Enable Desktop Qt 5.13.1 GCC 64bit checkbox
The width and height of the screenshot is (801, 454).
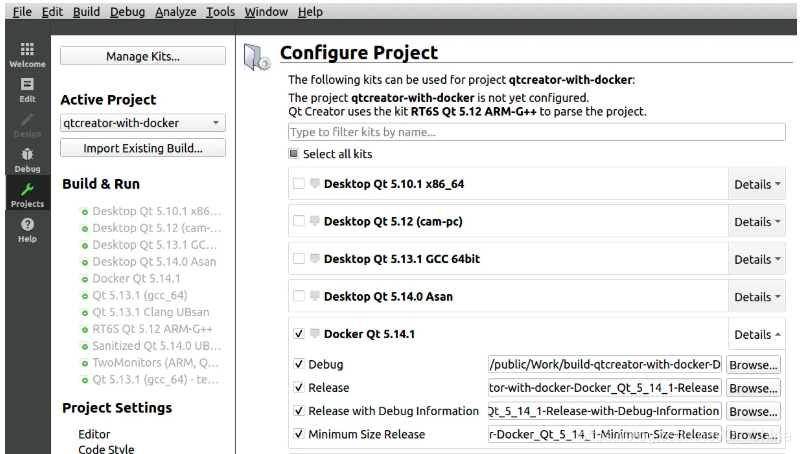[299, 258]
